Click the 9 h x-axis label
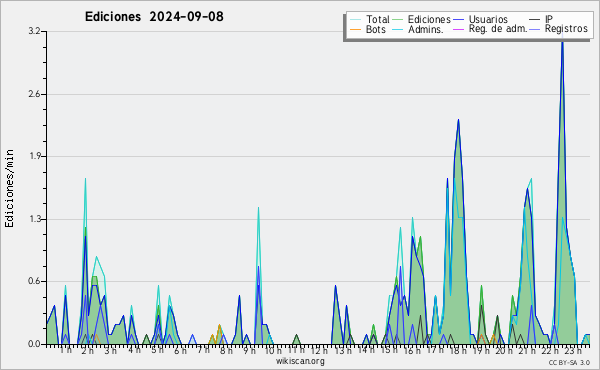Viewport: 600px width, 370px height. [x=250, y=351]
